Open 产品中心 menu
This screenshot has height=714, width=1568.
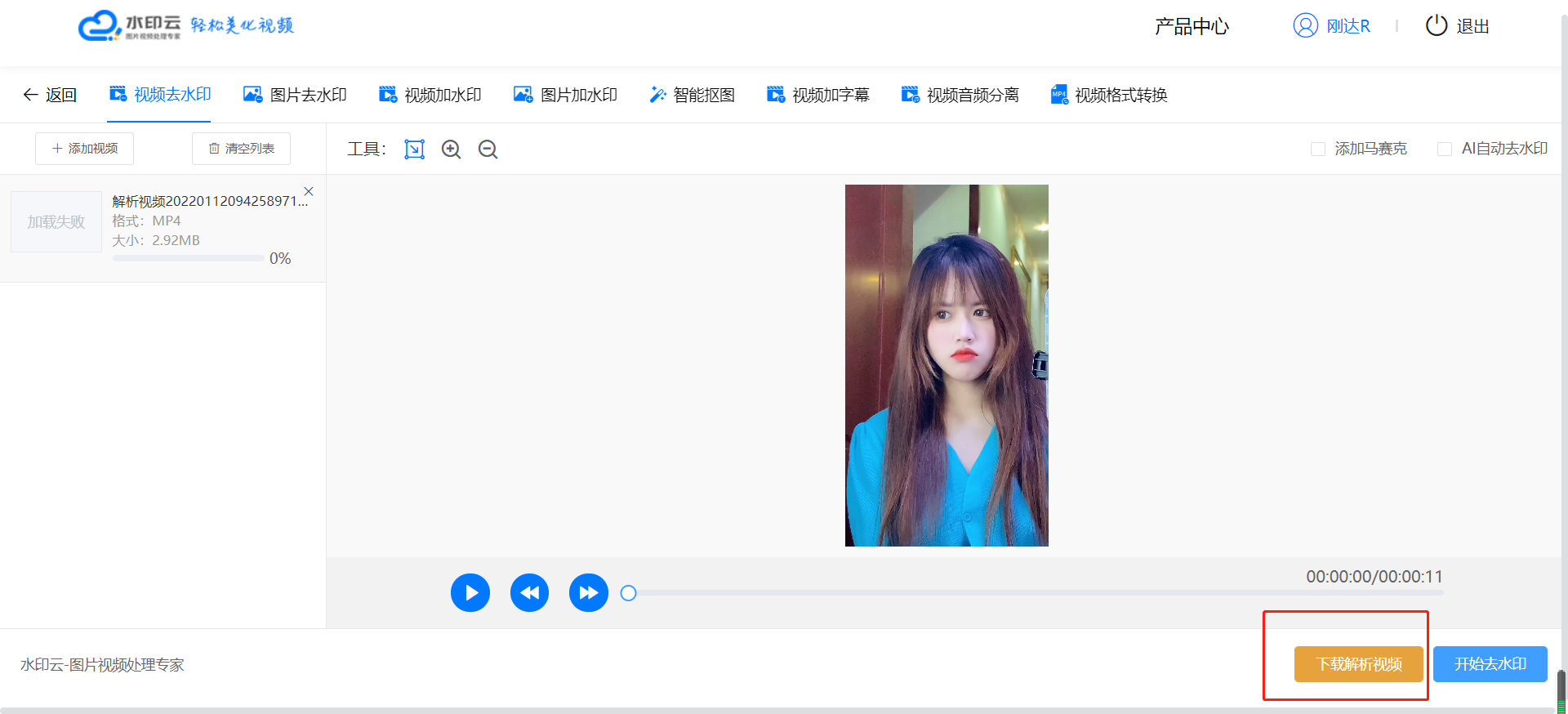[x=1192, y=26]
